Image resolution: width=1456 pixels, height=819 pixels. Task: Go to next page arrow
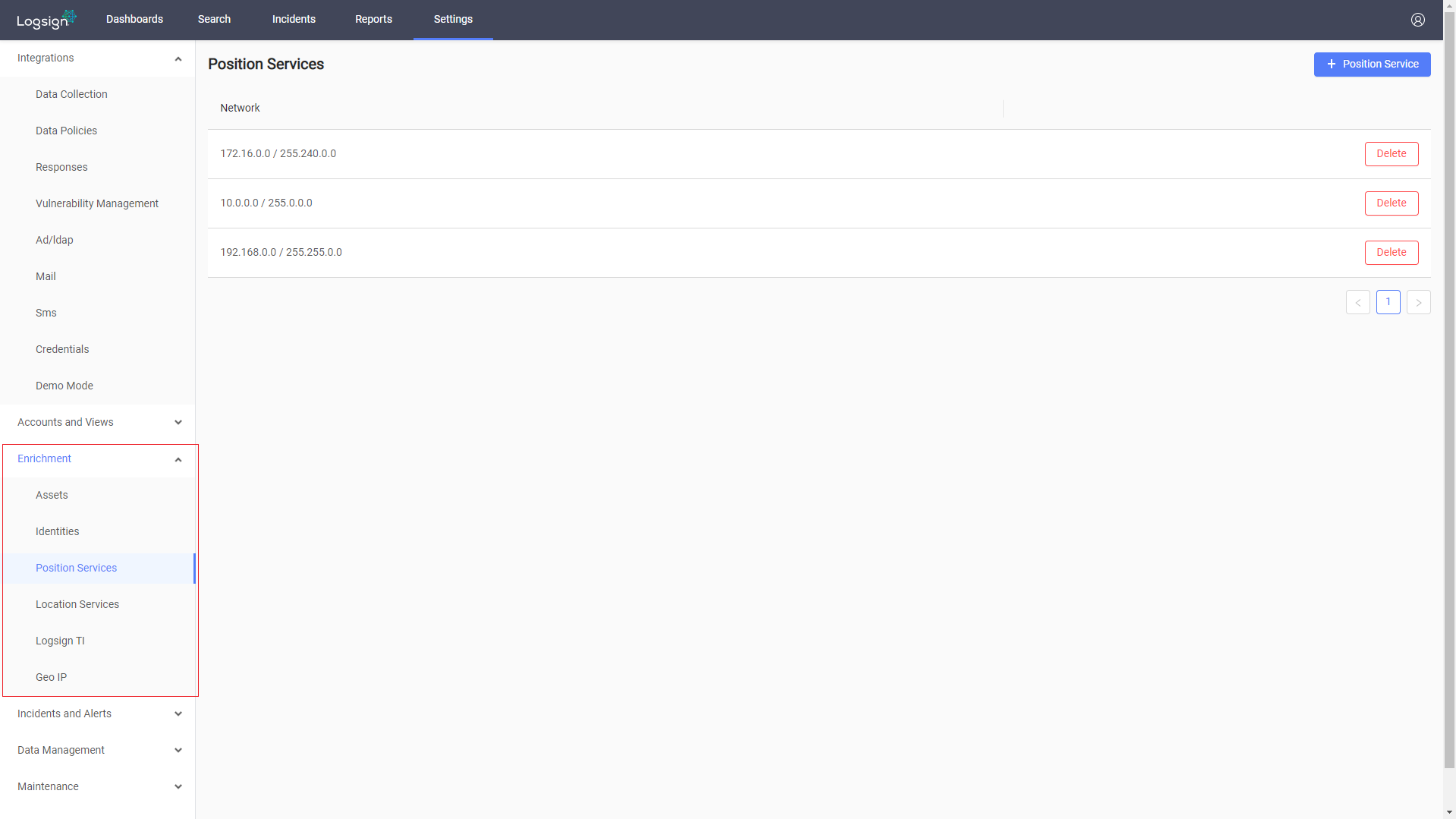coord(1418,302)
